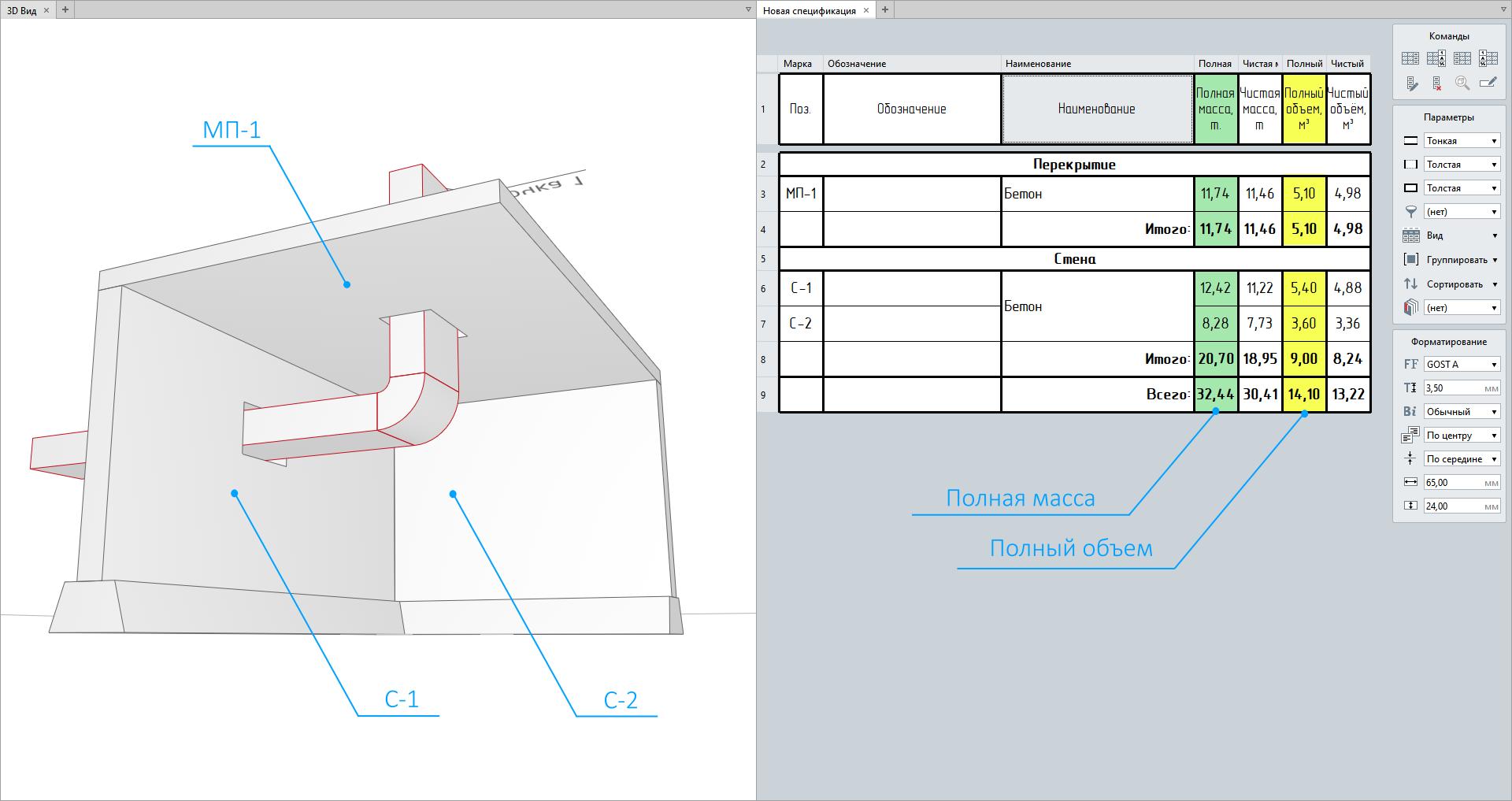The width and height of the screenshot is (1512, 801).
Task: Click the list icon with red X
Action: point(1437,83)
